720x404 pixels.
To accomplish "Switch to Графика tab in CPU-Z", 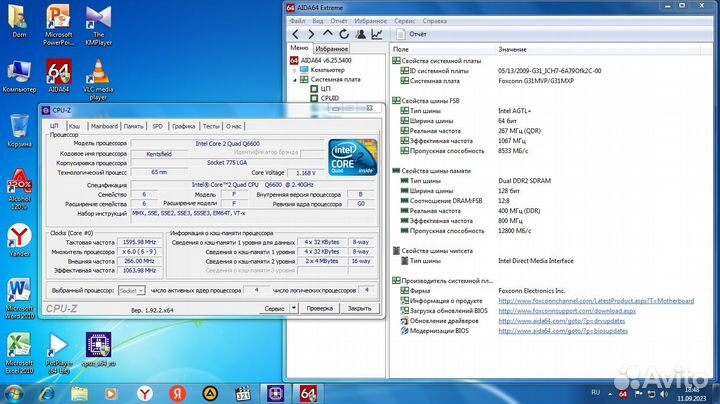I will pyautogui.click(x=184, y=126).
